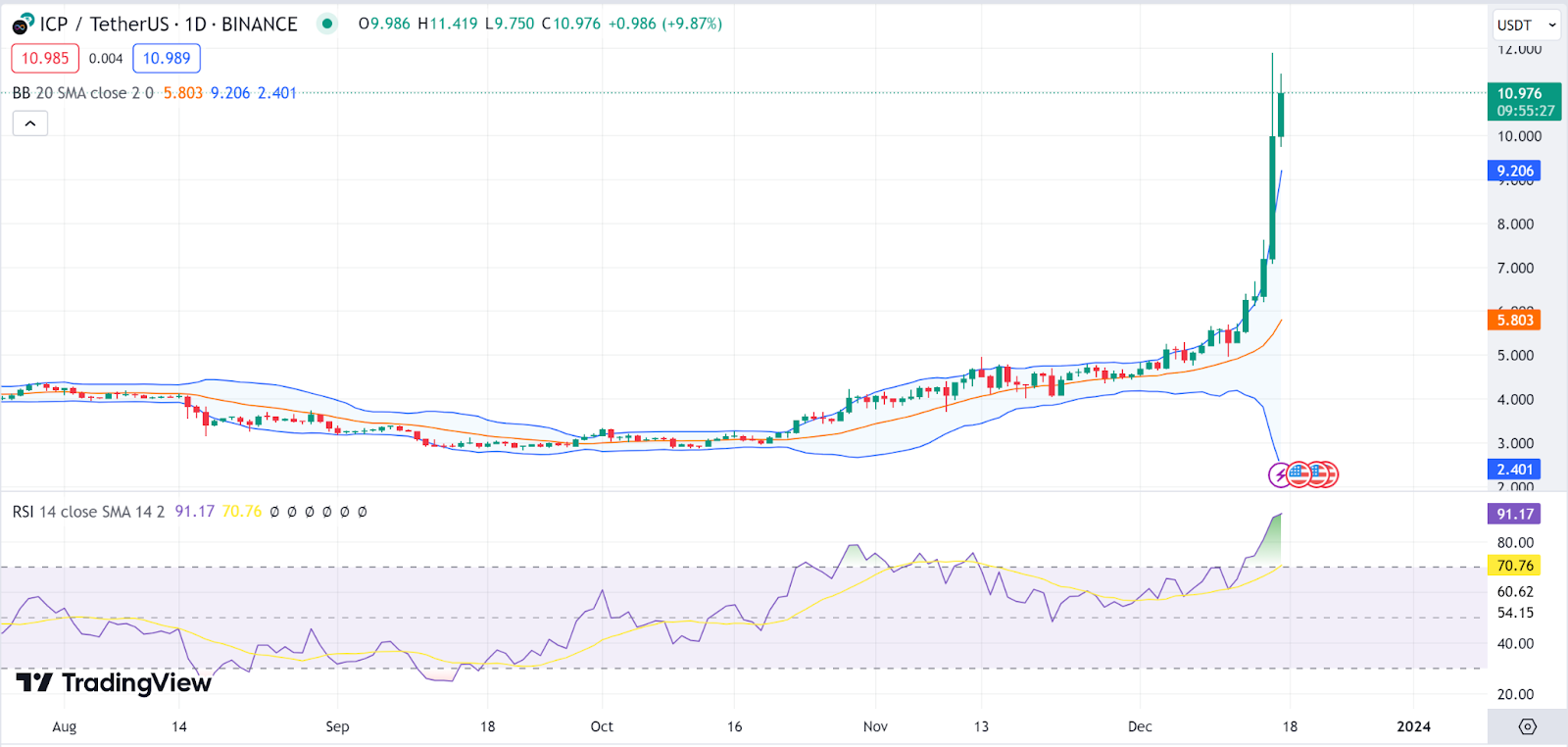Click the current price label 10.976

(1524, 101)
